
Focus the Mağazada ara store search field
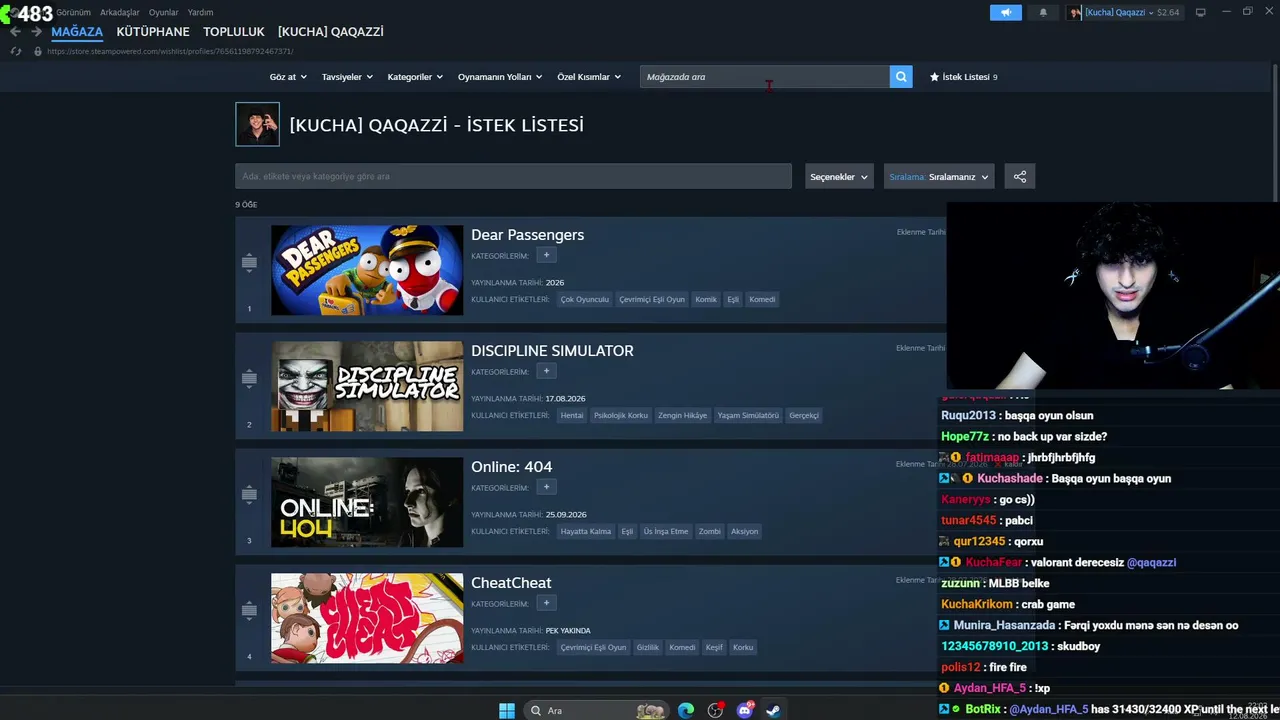(765, 77)
